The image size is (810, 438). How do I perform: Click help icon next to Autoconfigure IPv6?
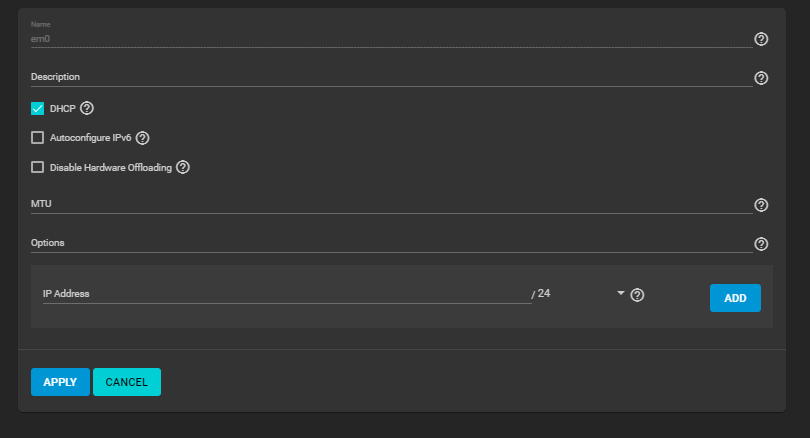click(x=142, y=138)
